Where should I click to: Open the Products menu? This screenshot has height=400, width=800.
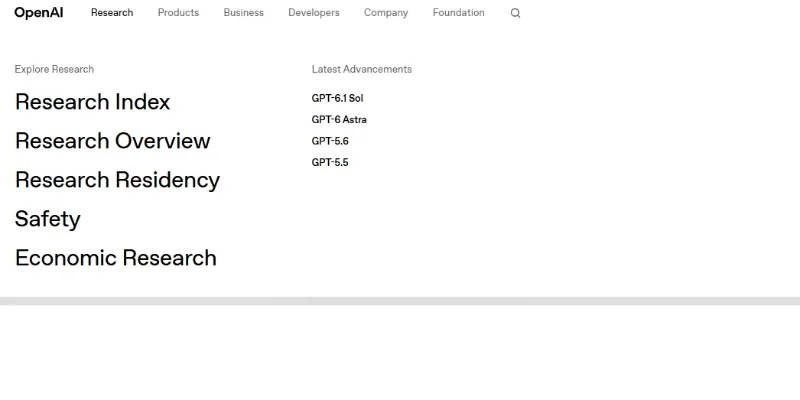[x=178, y=13]
